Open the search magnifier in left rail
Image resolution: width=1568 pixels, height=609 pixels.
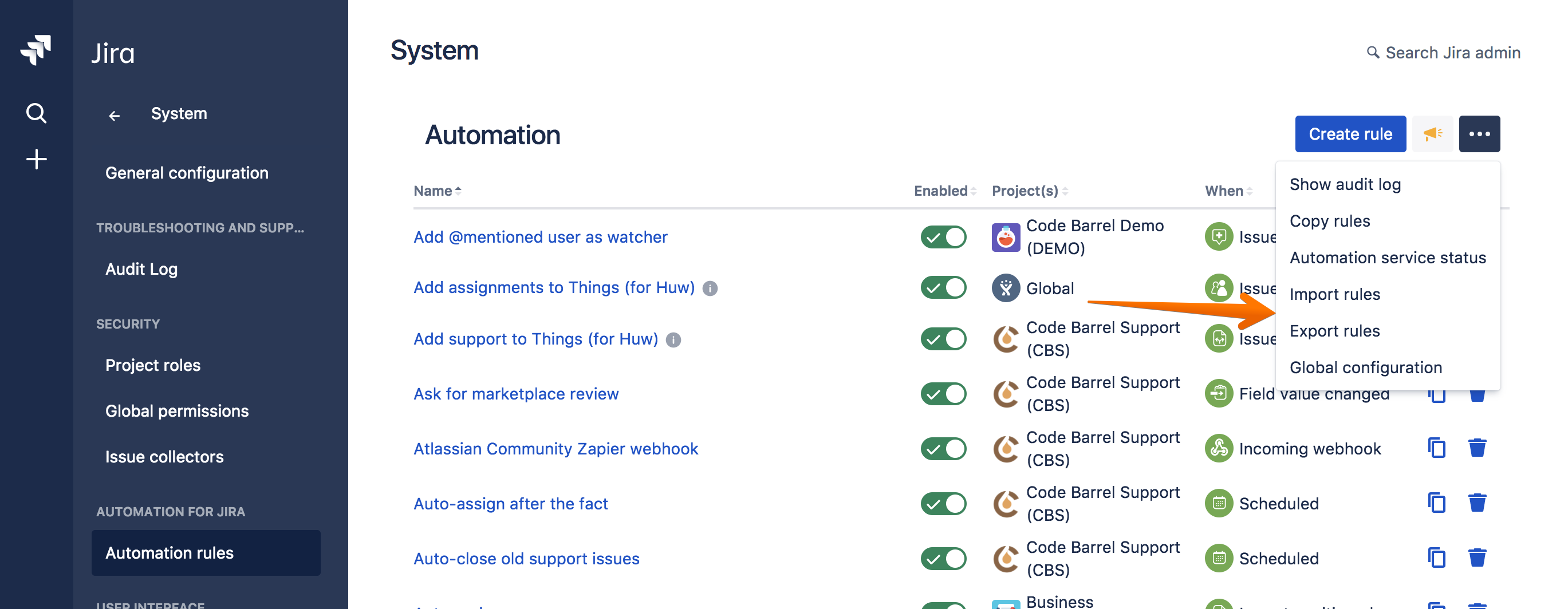coord(36,113)
